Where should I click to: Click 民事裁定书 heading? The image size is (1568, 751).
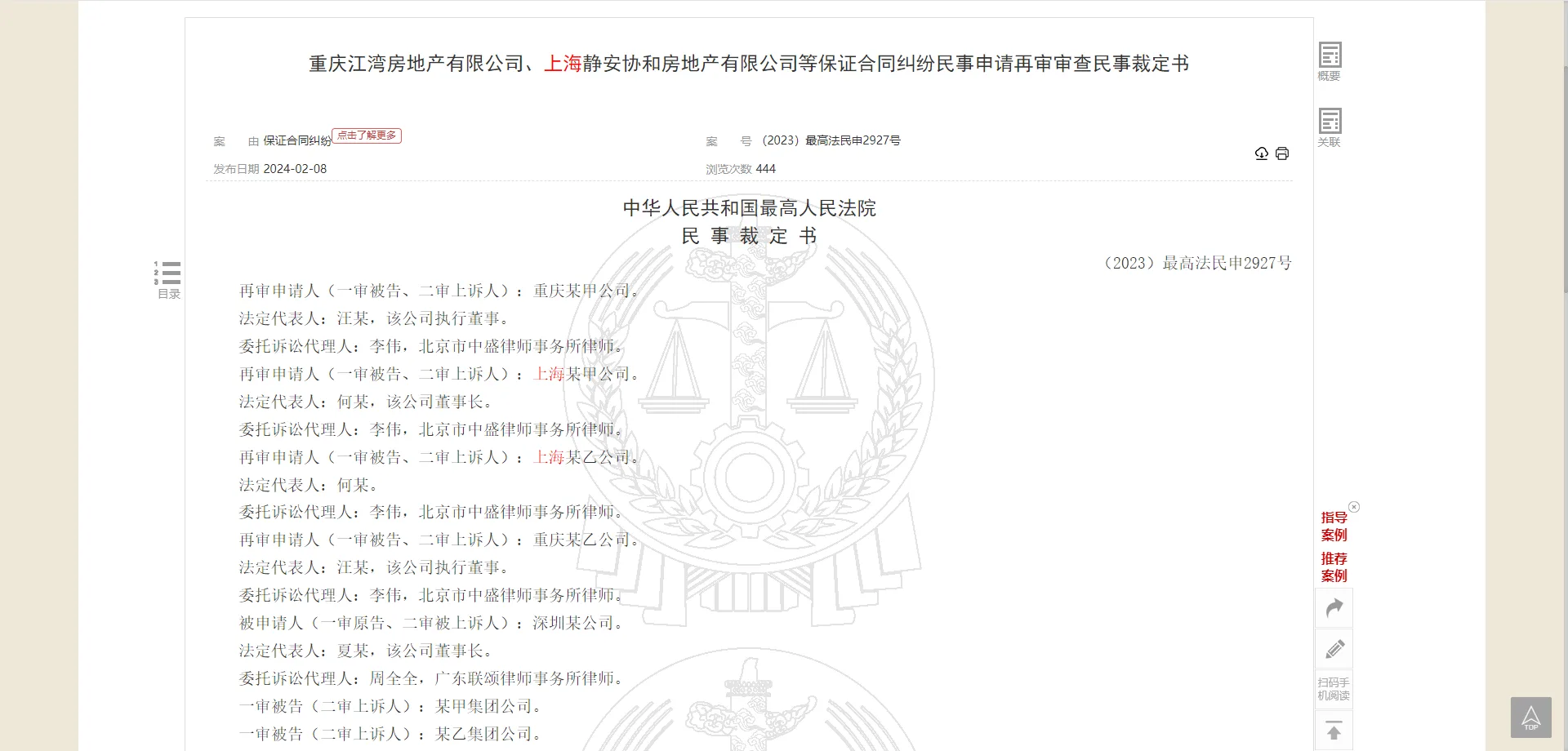click(749, 237)
